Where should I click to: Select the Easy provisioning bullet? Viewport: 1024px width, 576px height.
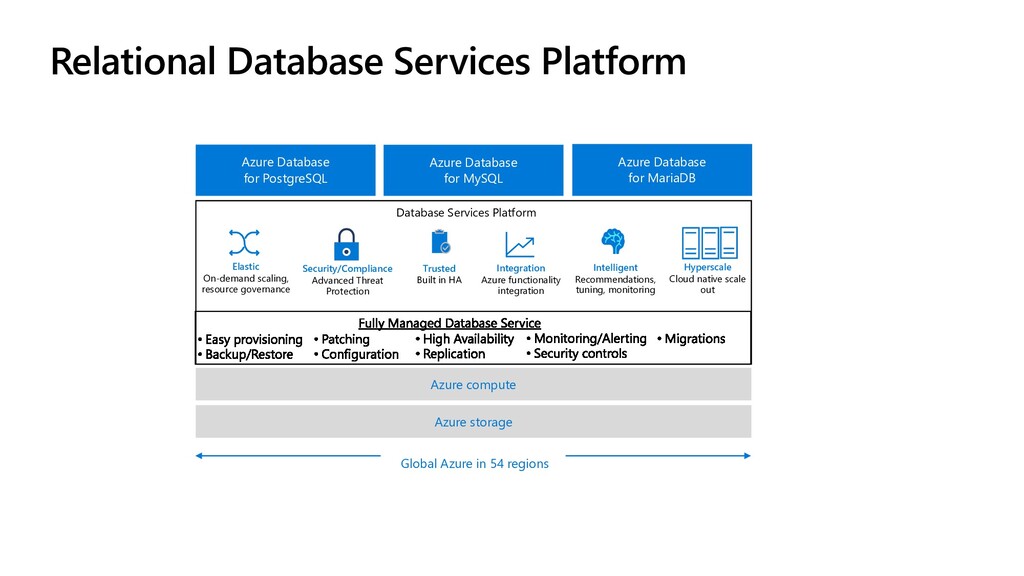pyautogui.click(x=250, y=340)
